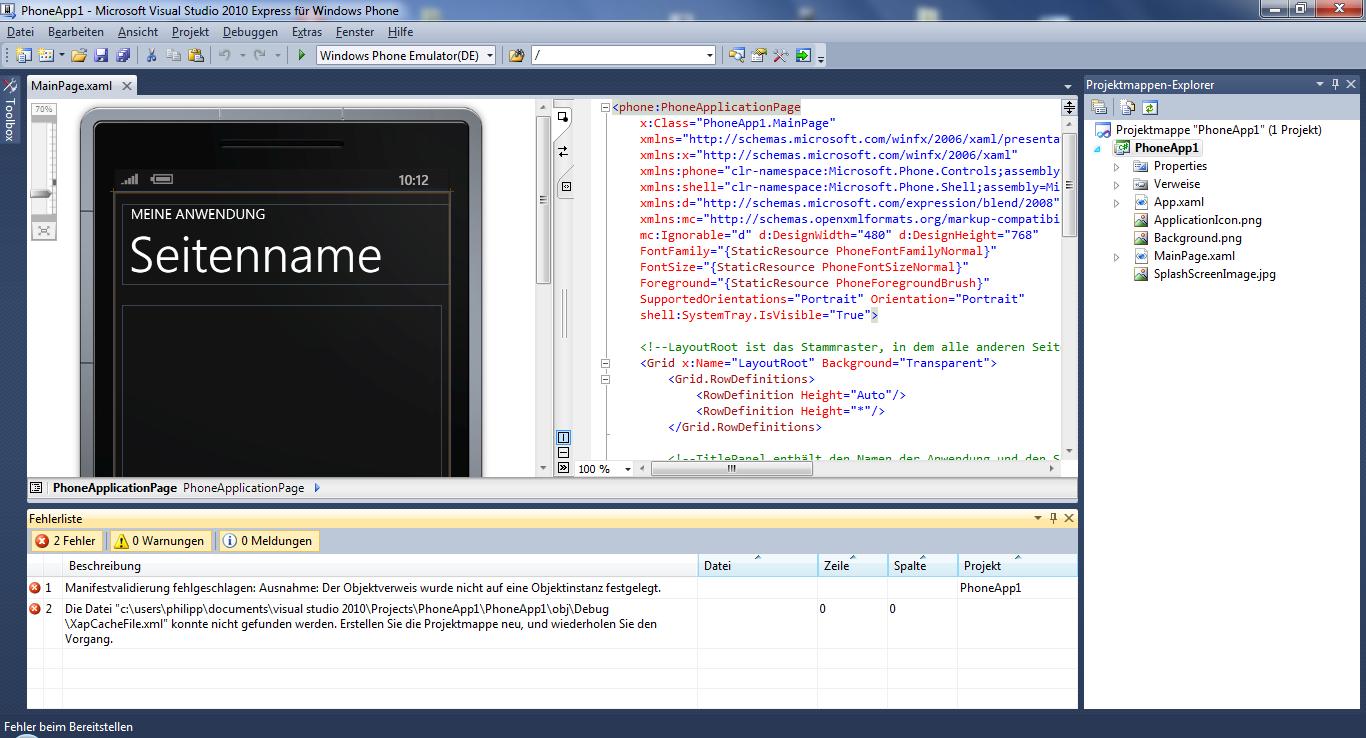Image resolution: width=1366 pixels, height=738 pixels.
Task: Click the New Project toolbar icon
Action: point(23,56)
